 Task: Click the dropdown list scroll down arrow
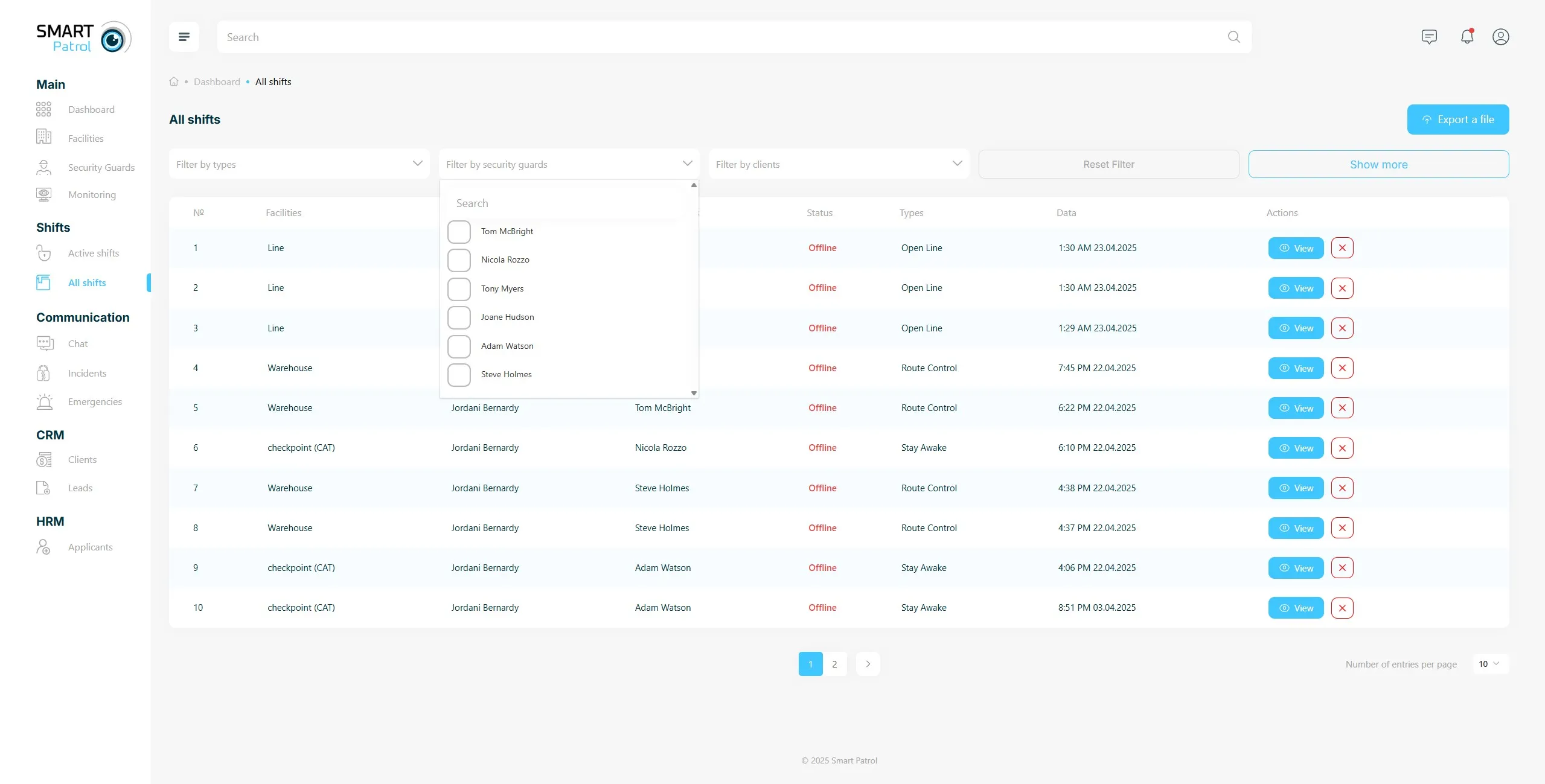tap(694, 393)
